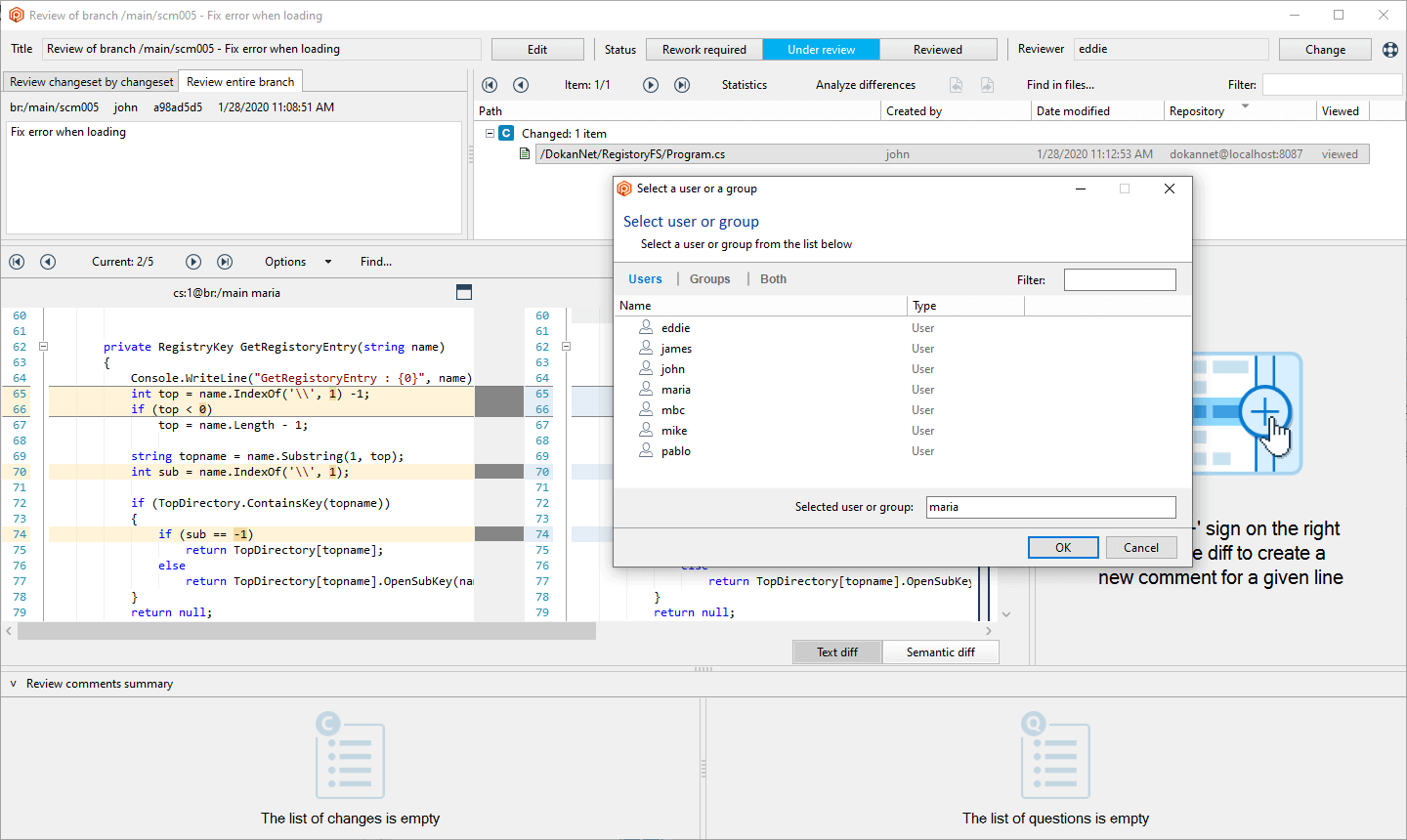Open Statistics
1407x840 pixels.
click(x=745, y=85)
